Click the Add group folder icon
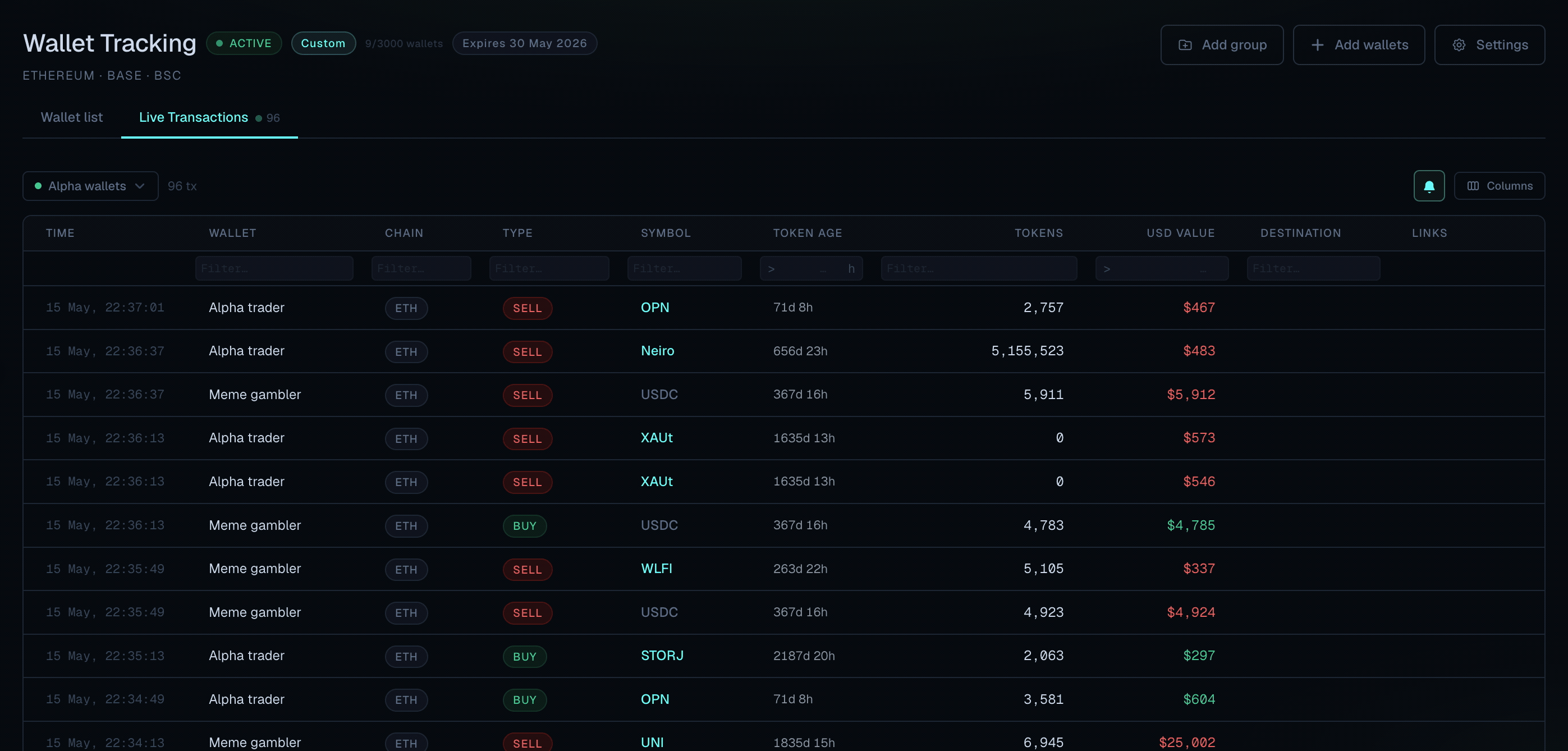Image resolution: width=1568 pixels, height=751 pixels. click(1185, 45)
